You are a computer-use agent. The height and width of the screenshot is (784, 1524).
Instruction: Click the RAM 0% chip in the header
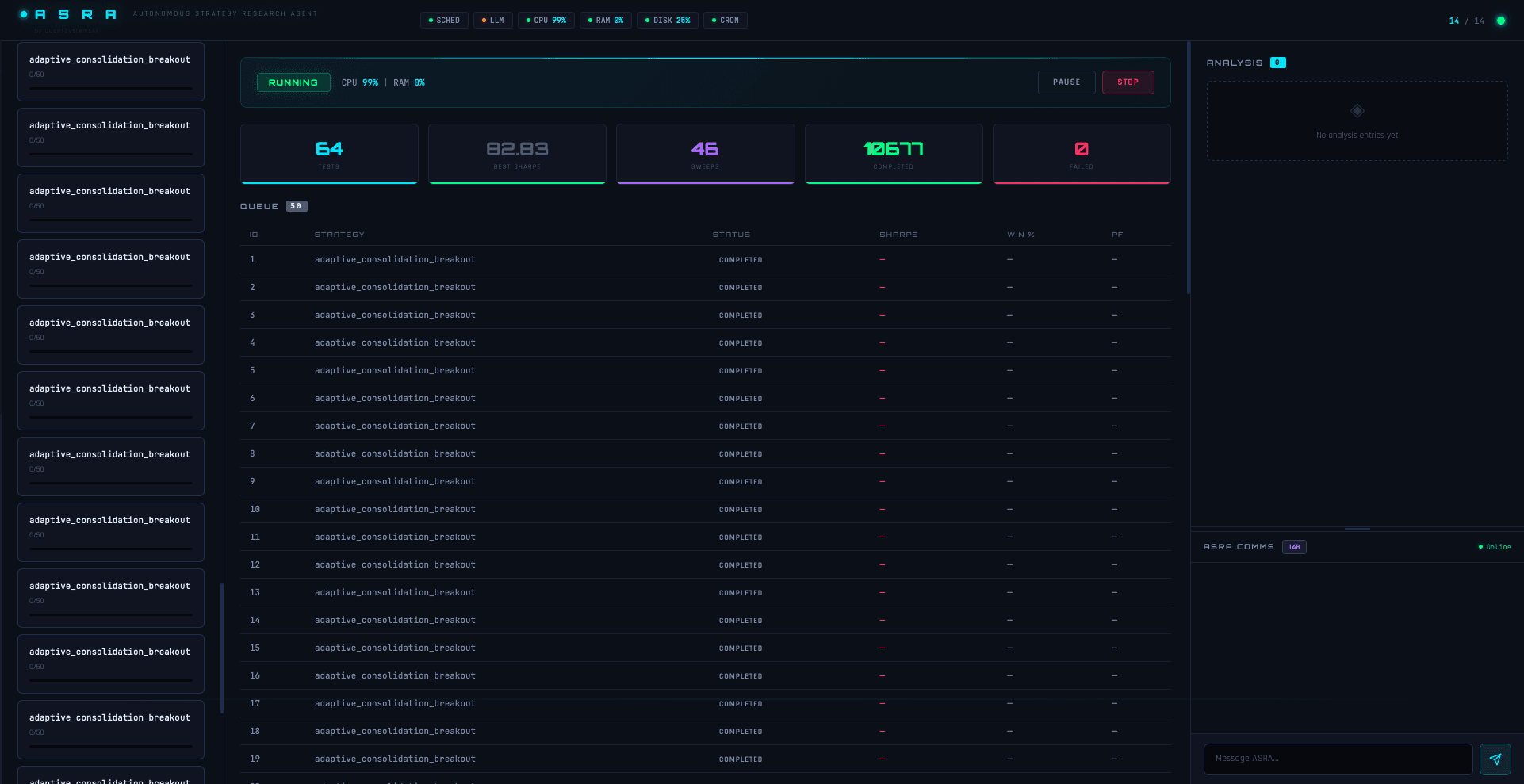(x=606, y=21)
